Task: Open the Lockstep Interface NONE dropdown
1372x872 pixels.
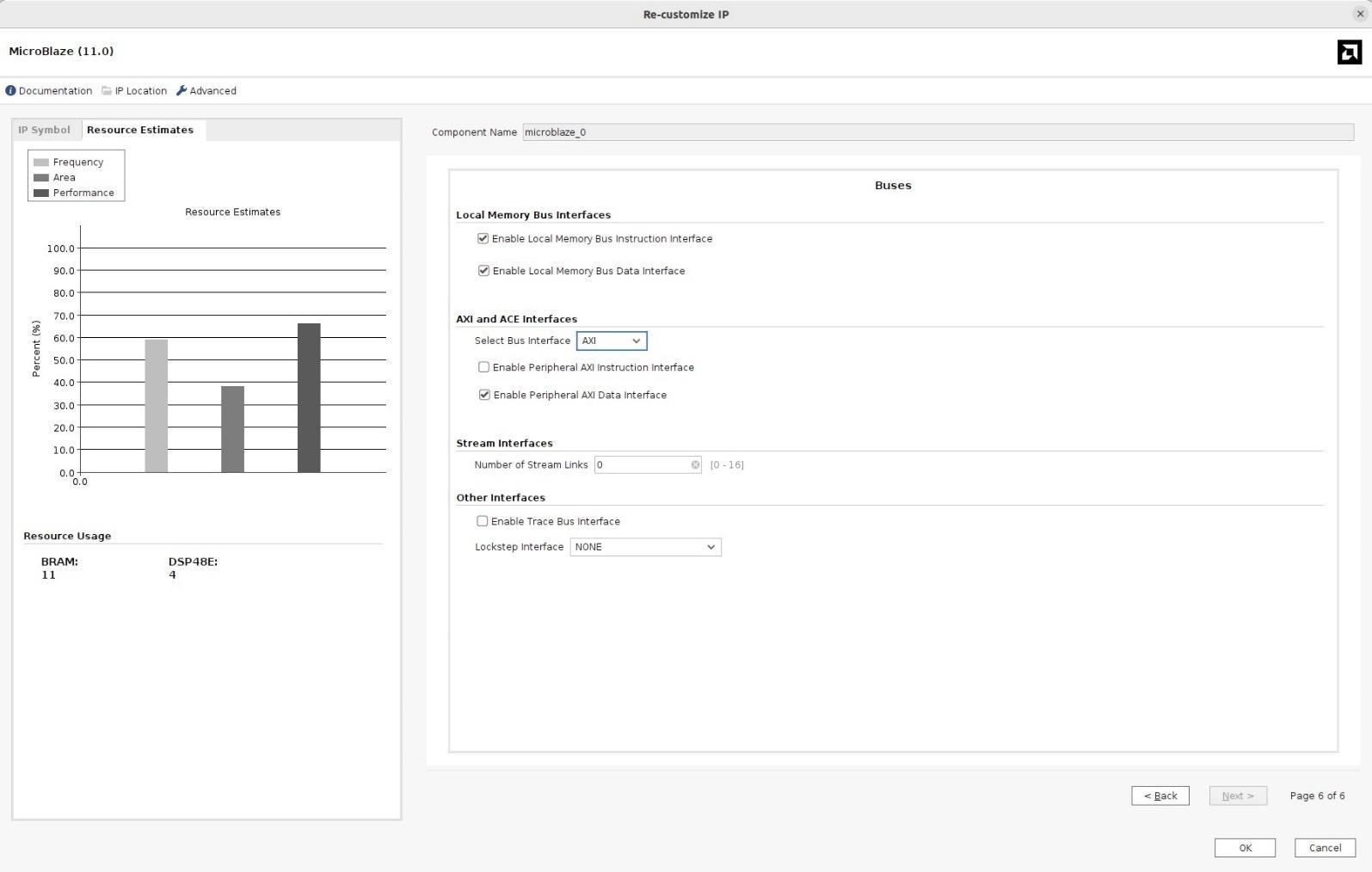Action: 645,547
